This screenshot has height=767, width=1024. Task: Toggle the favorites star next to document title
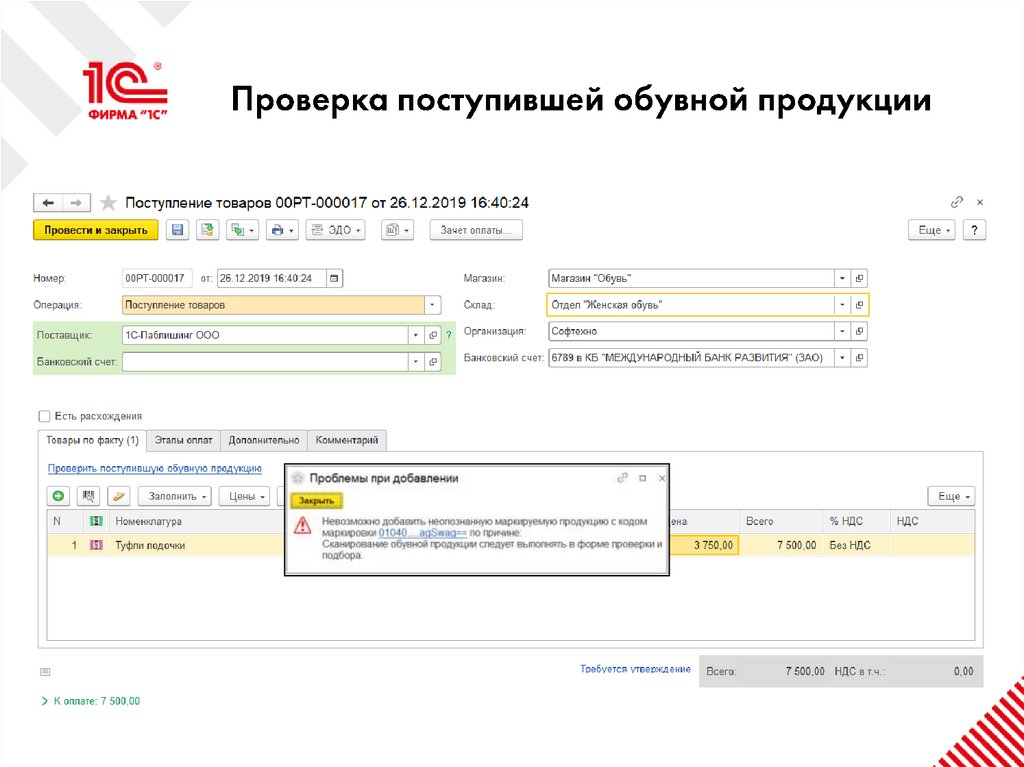coord(108,201)
